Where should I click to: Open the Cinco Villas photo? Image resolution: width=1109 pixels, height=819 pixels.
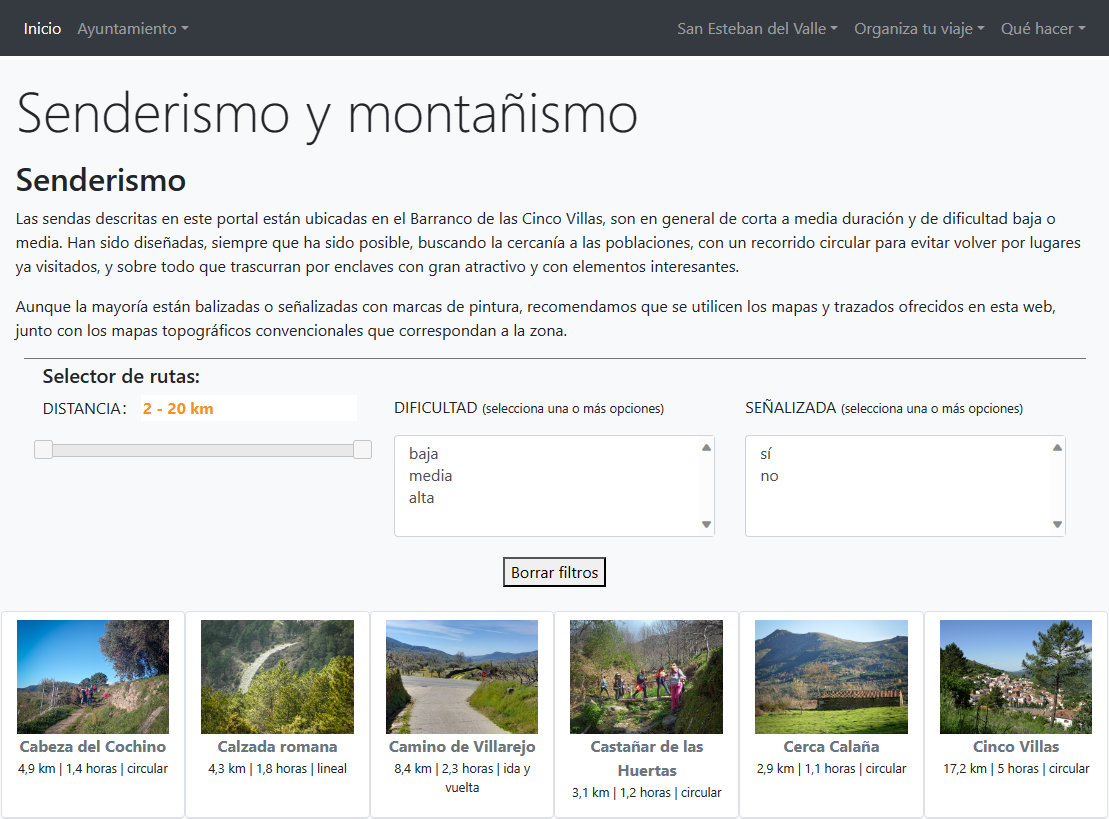point(1016,677)
